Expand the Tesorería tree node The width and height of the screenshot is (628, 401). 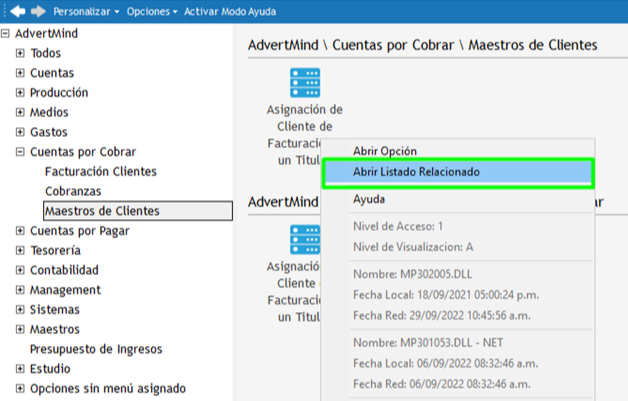pyautogui.click(x=20, y=250)
